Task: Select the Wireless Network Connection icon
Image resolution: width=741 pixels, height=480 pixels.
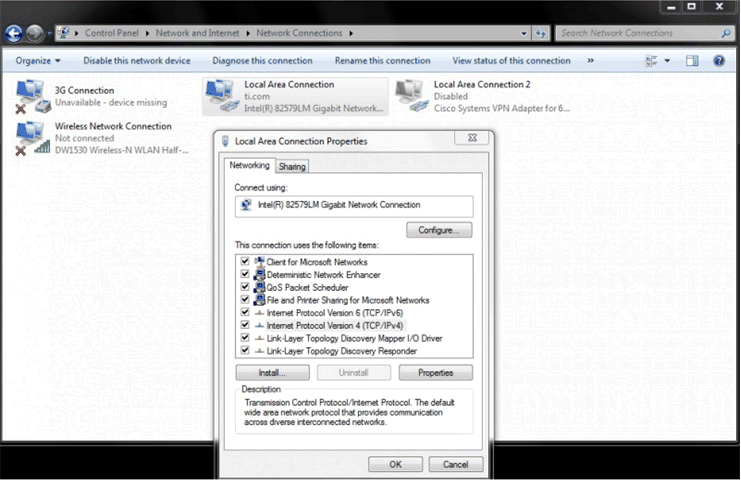Action: click(x=33, y=138)
